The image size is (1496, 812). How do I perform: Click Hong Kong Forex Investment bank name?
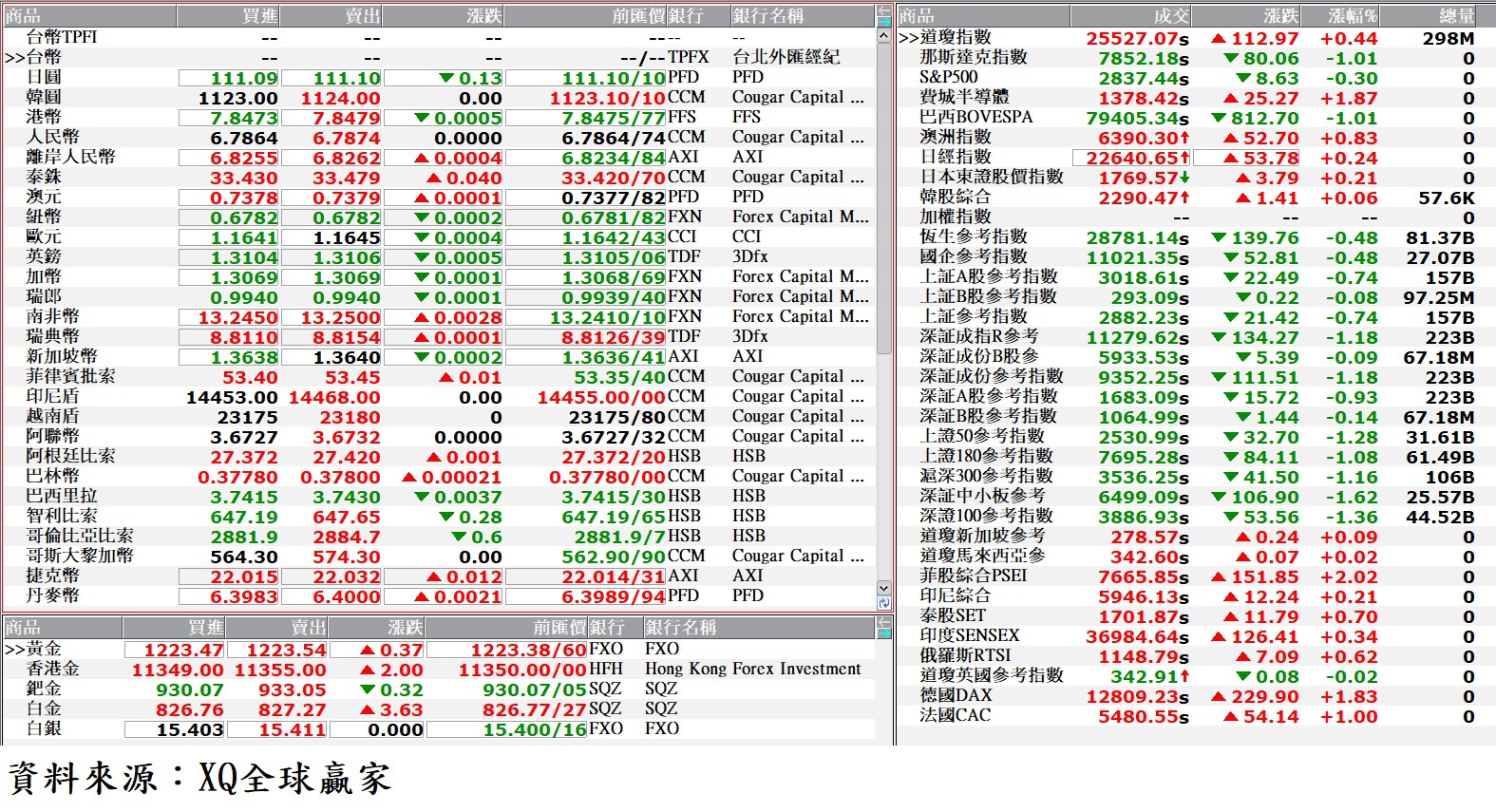point(753,669)
